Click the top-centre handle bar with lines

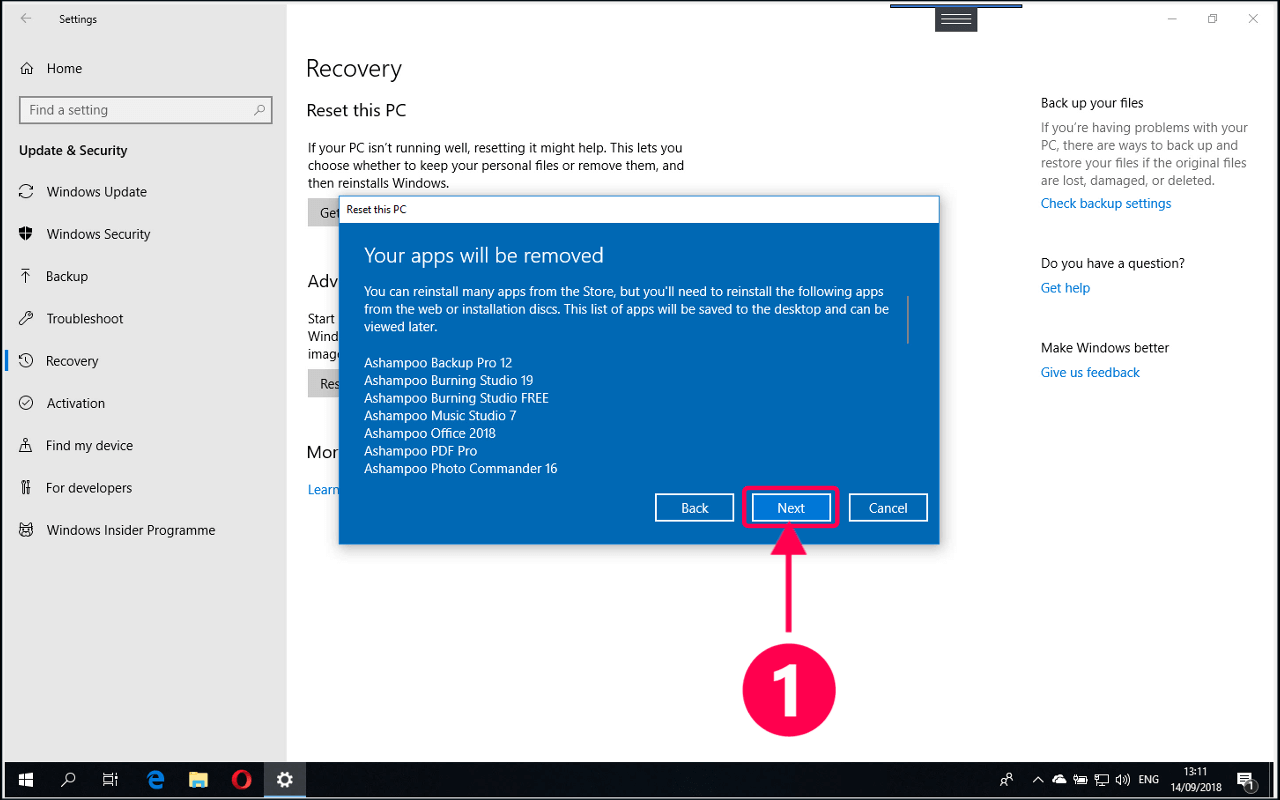956,19
